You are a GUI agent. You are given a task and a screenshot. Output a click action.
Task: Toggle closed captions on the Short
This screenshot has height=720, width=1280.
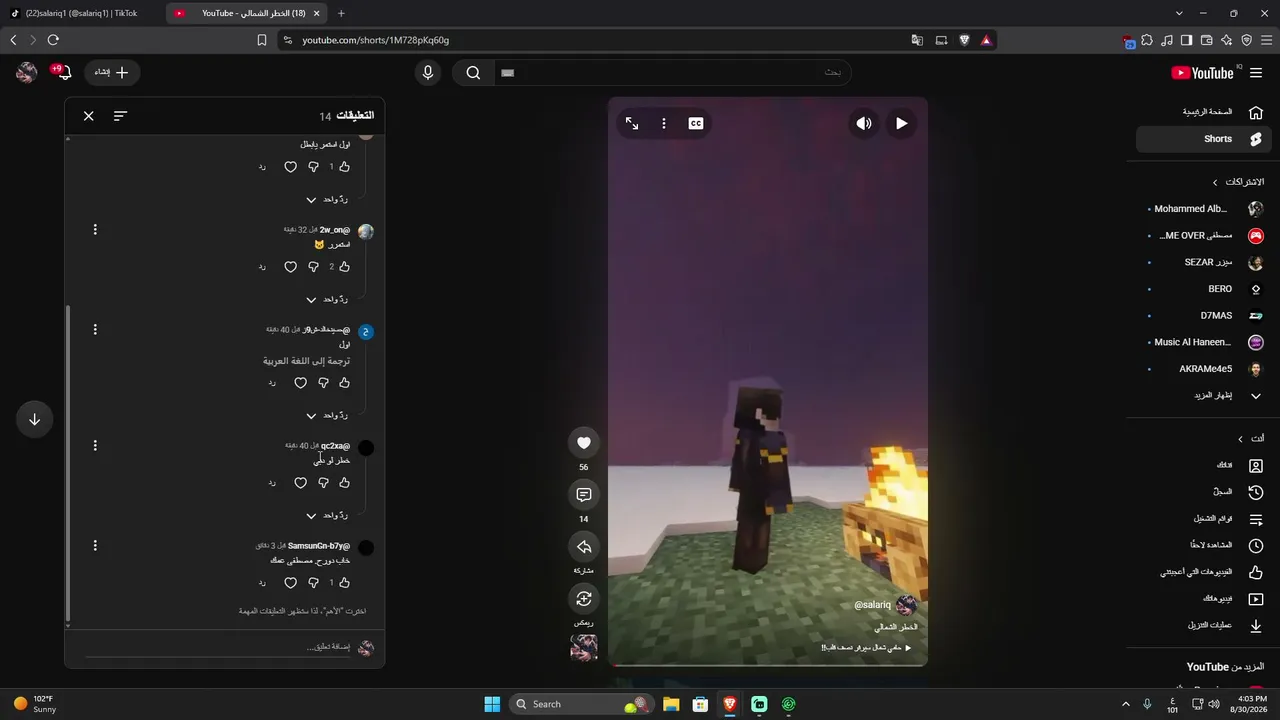[x=696, y=124]
